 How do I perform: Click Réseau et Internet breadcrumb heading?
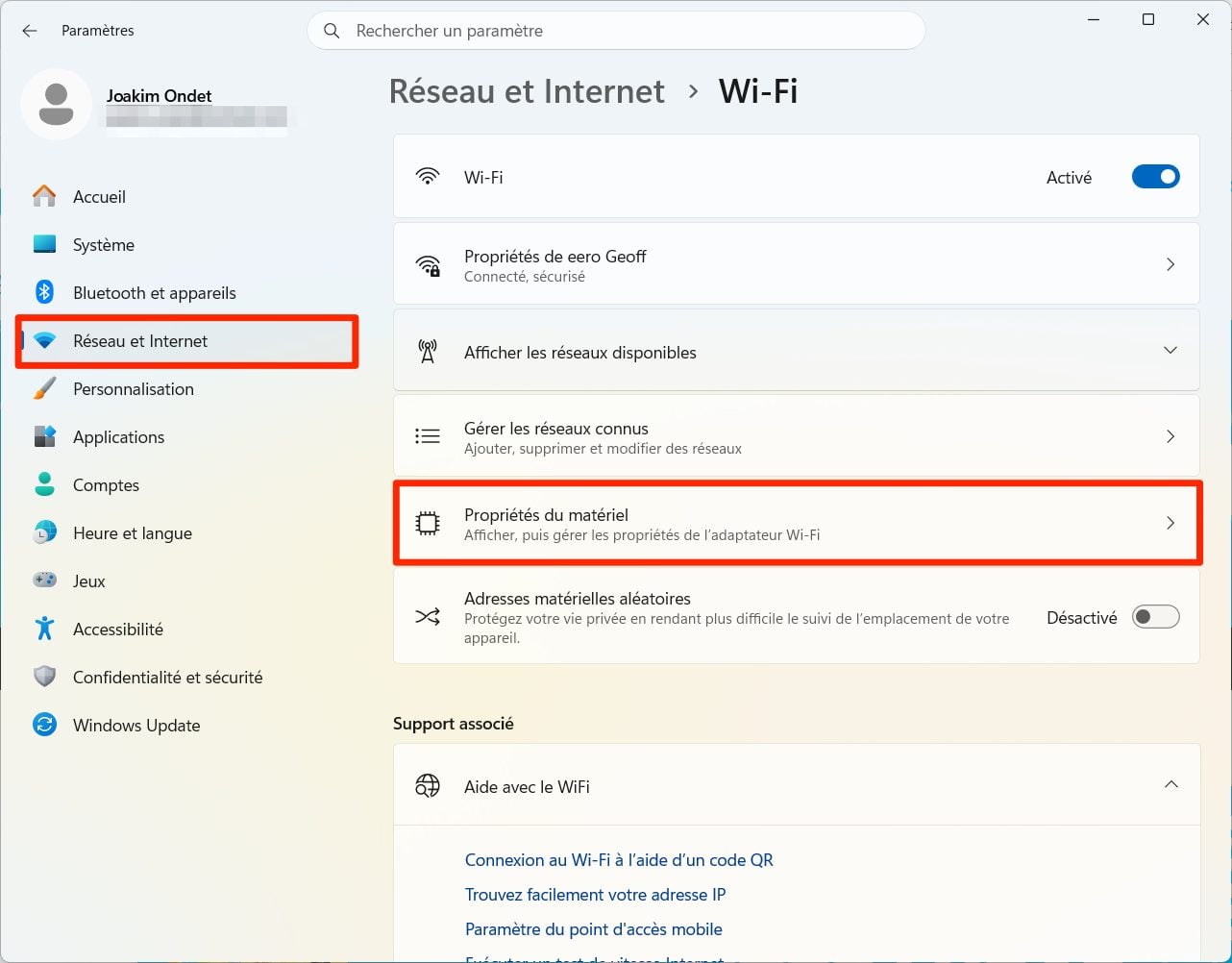(x=527, y=91)
